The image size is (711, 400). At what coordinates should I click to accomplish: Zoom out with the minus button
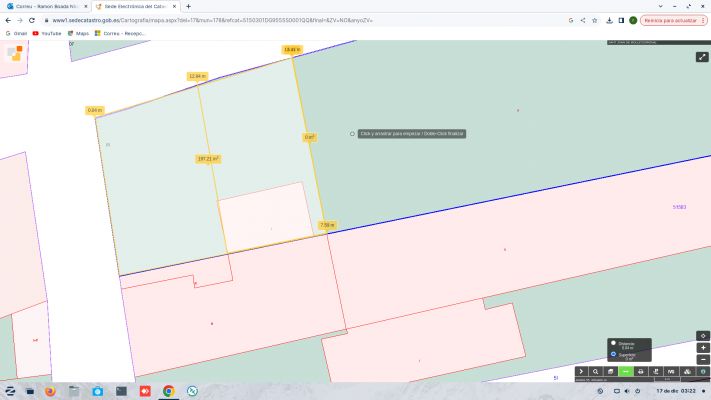pos(703,359)
